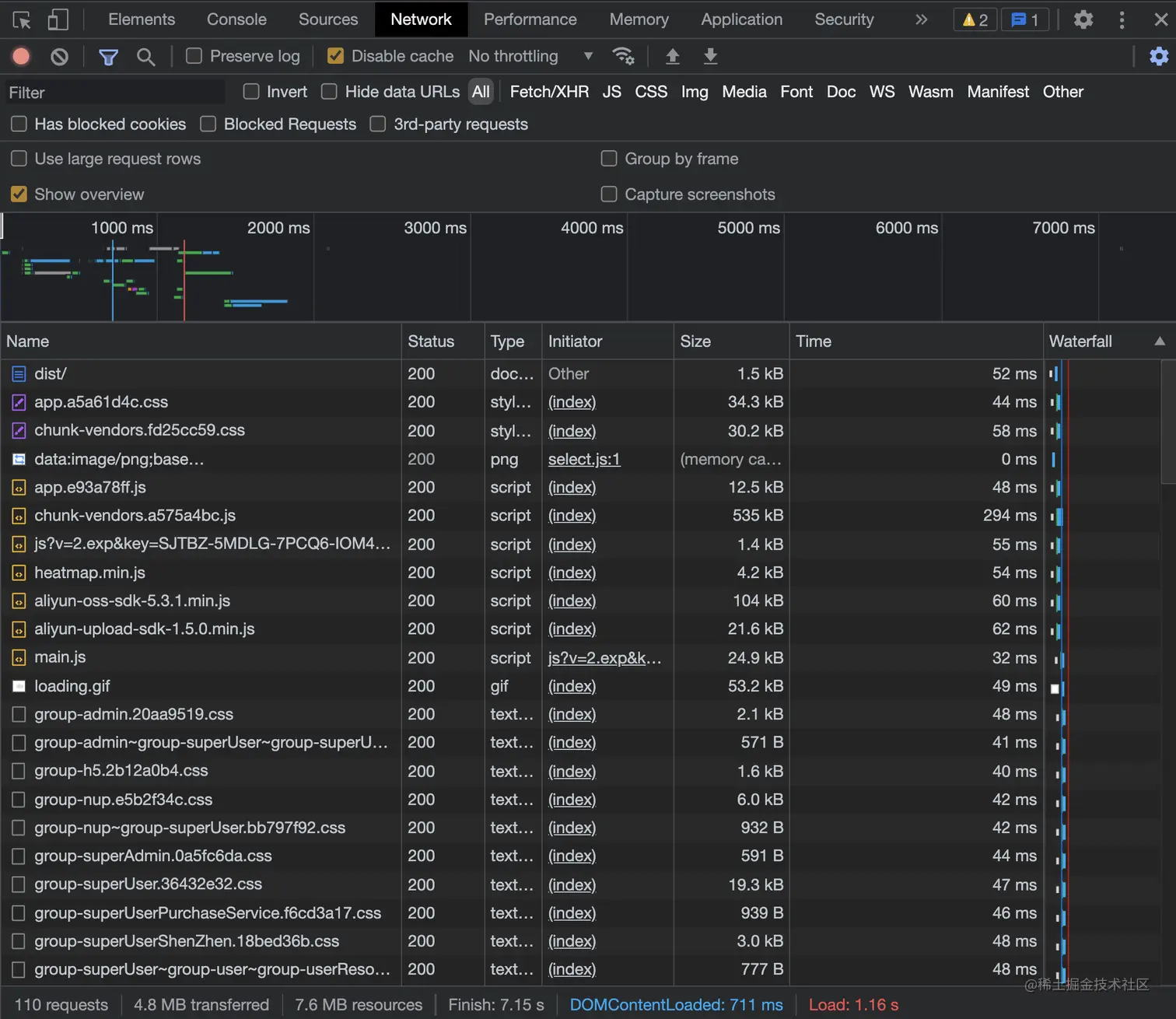Open the Sources tab
This screenshot has height=1019, width=1176.
point(328,19)
